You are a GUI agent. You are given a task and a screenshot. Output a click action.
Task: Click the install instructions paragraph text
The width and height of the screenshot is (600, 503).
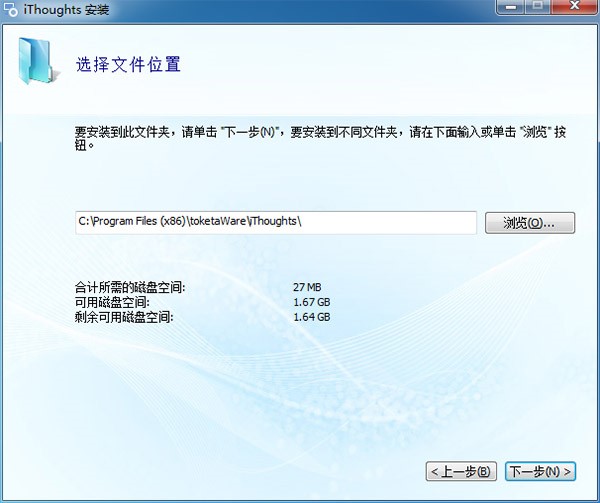[x=320, y=138]
